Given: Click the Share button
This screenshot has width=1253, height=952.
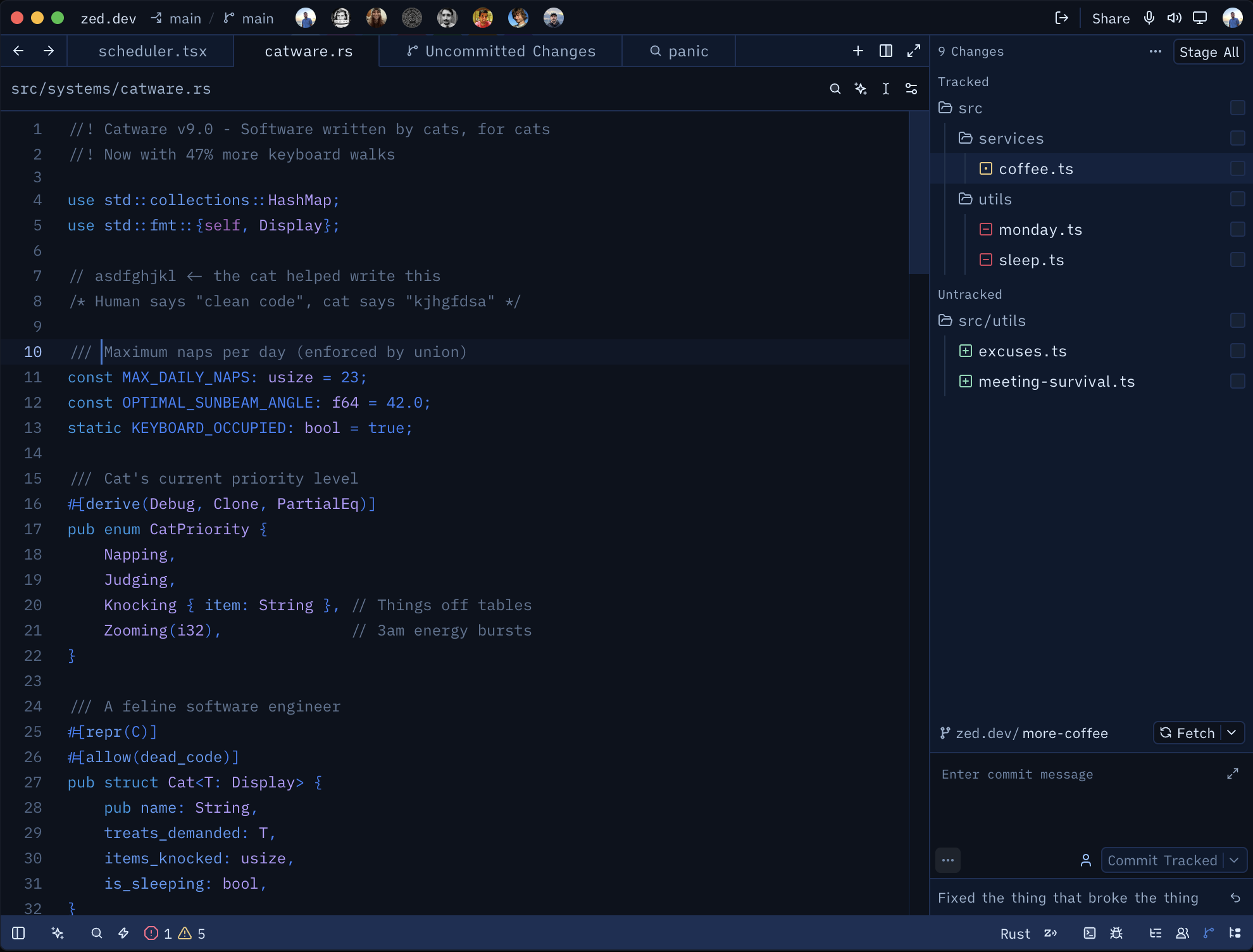Looking at the screenshot, I should (1111, 18).
